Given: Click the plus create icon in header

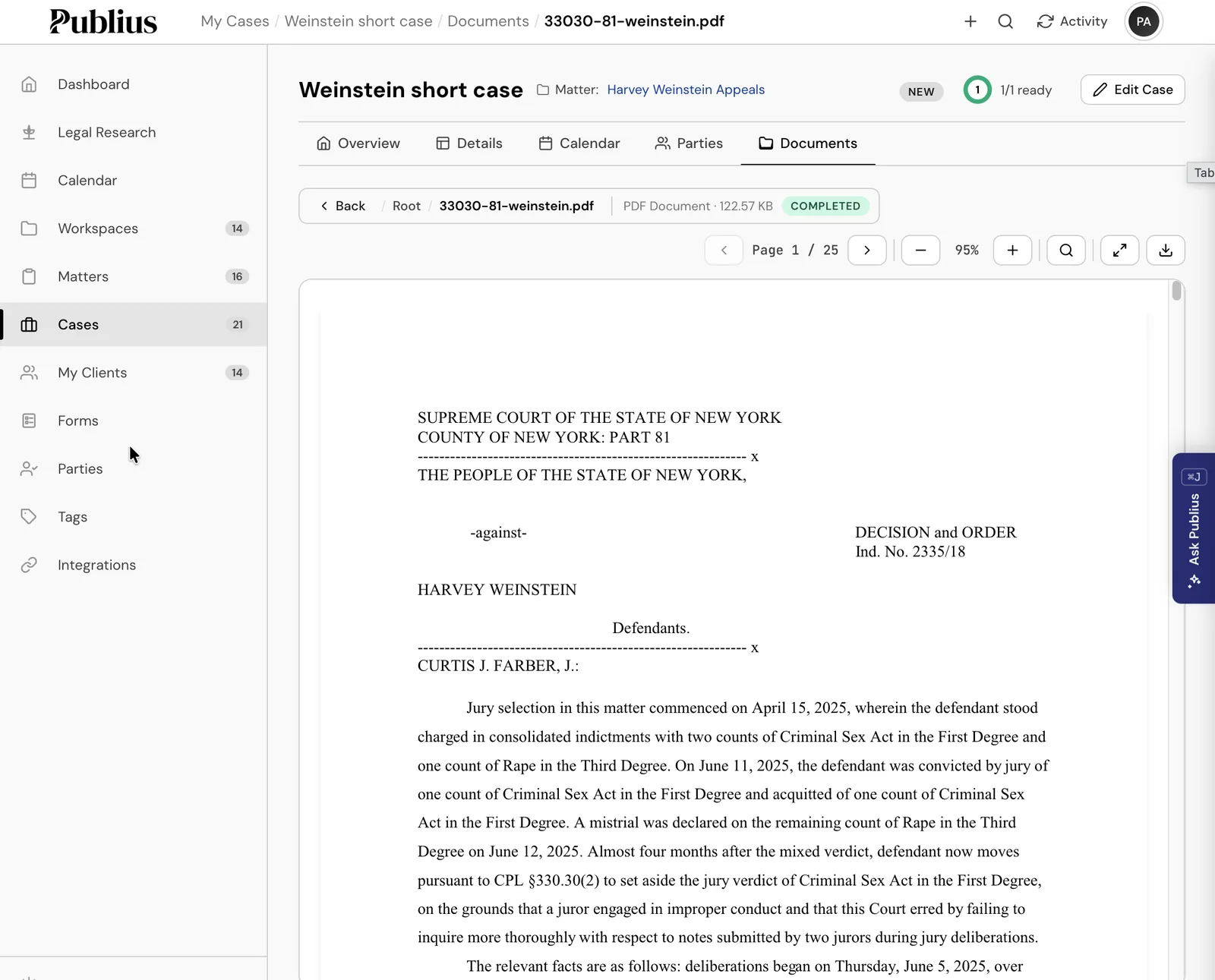Looking at the screenshot, I should (970, 21).
